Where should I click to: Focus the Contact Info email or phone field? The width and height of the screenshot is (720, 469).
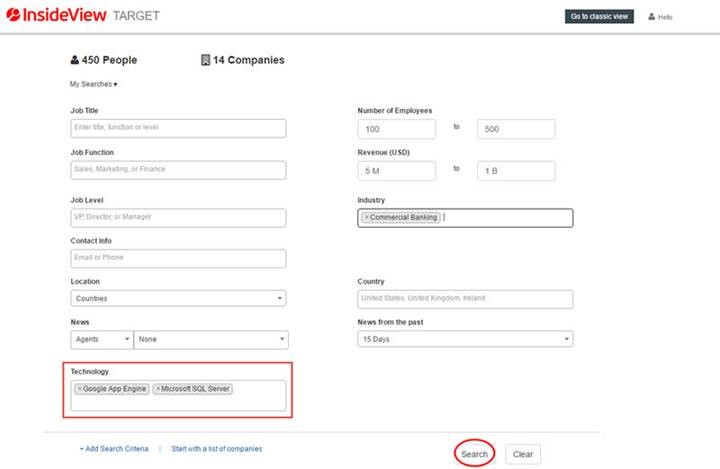[x=178, y=258]
